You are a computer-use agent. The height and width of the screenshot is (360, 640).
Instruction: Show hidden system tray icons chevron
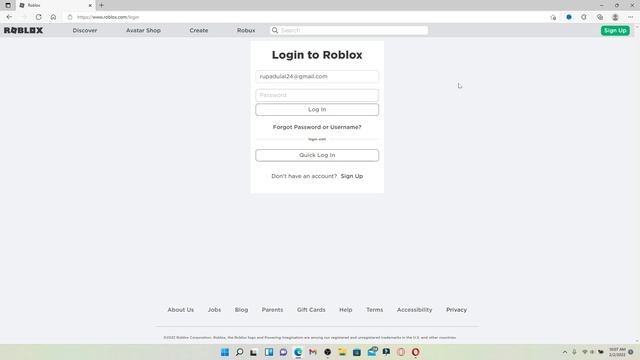[x=565, y=352]
